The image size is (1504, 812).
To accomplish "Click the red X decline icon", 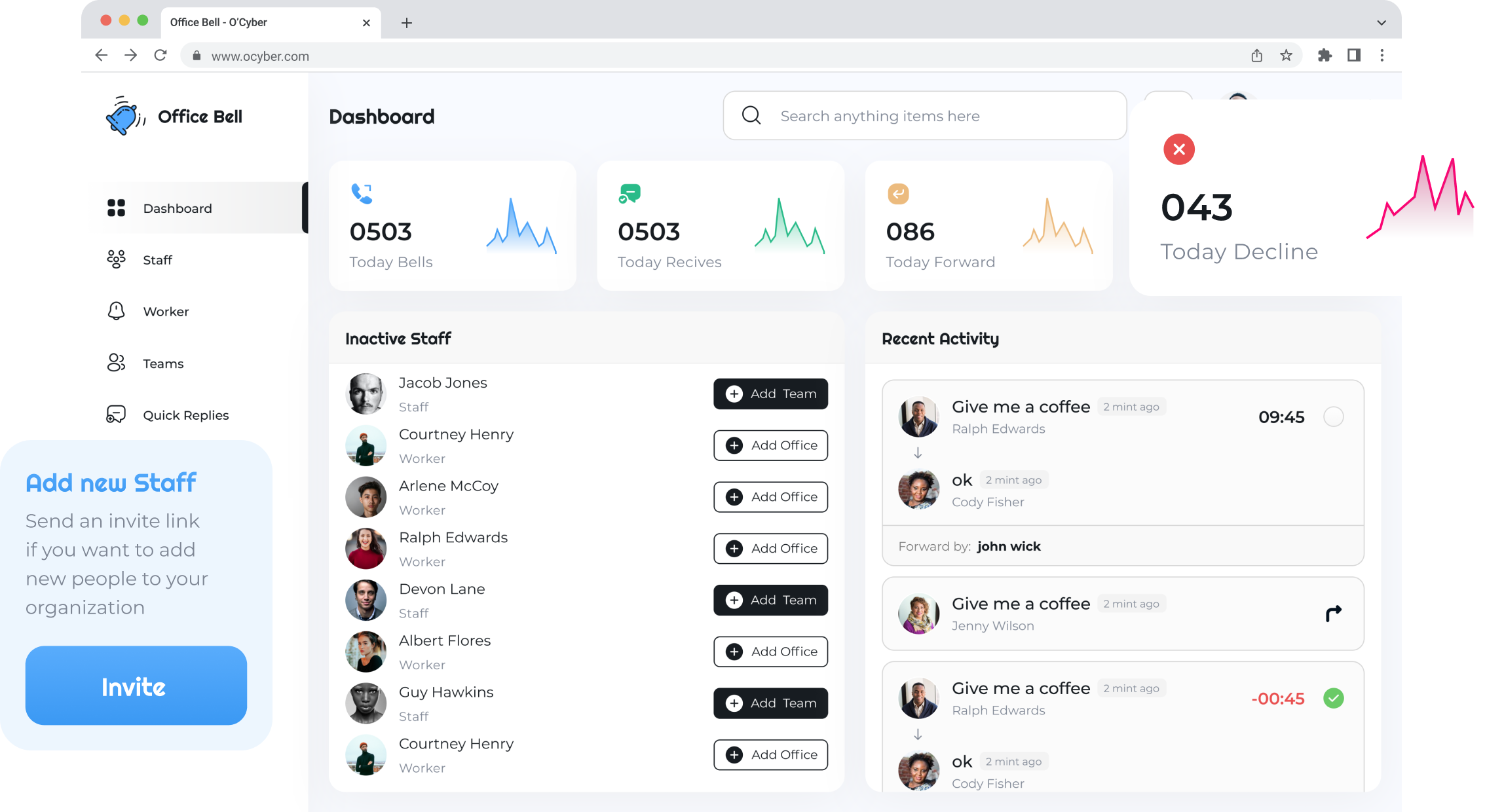I will pos(1178,149).
